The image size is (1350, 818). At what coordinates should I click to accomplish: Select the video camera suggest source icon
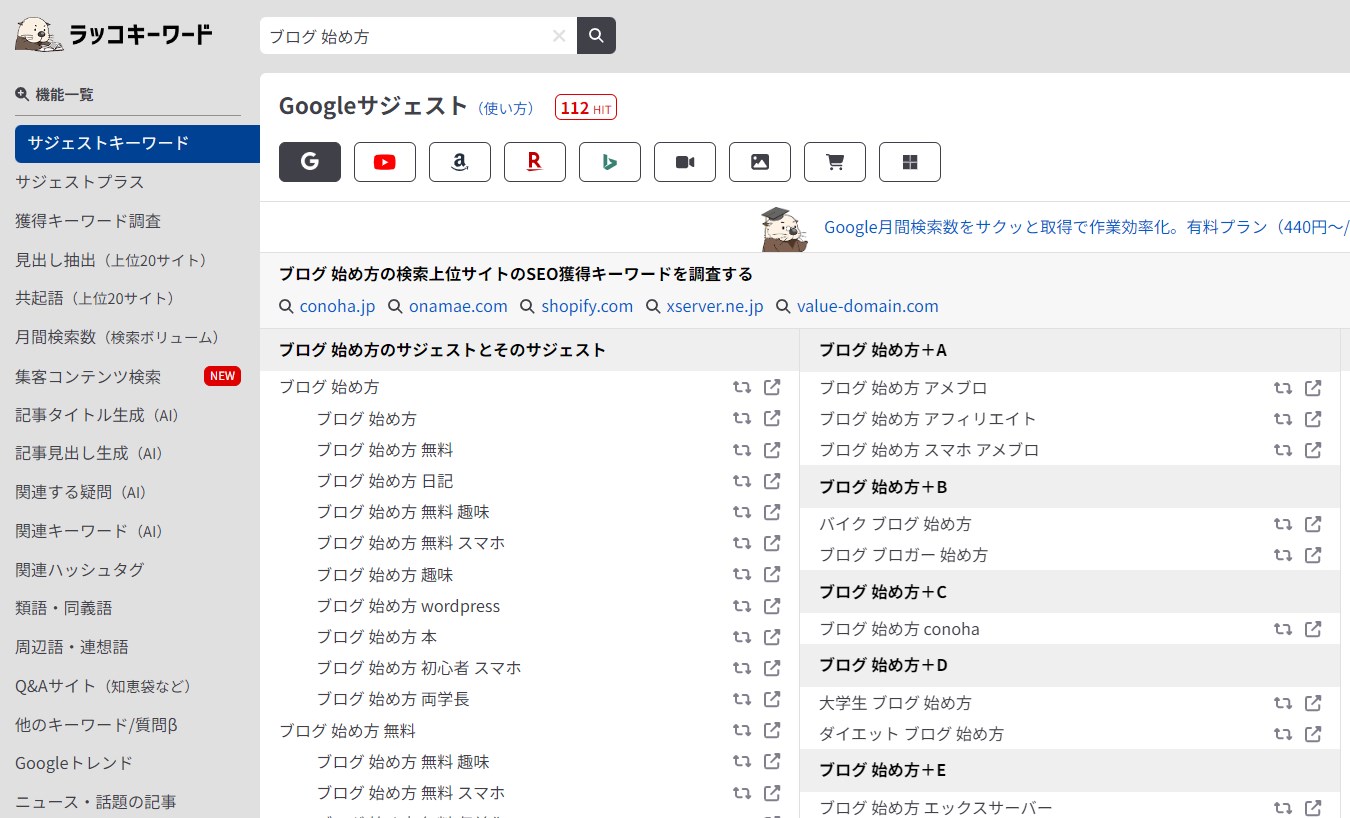685,162
